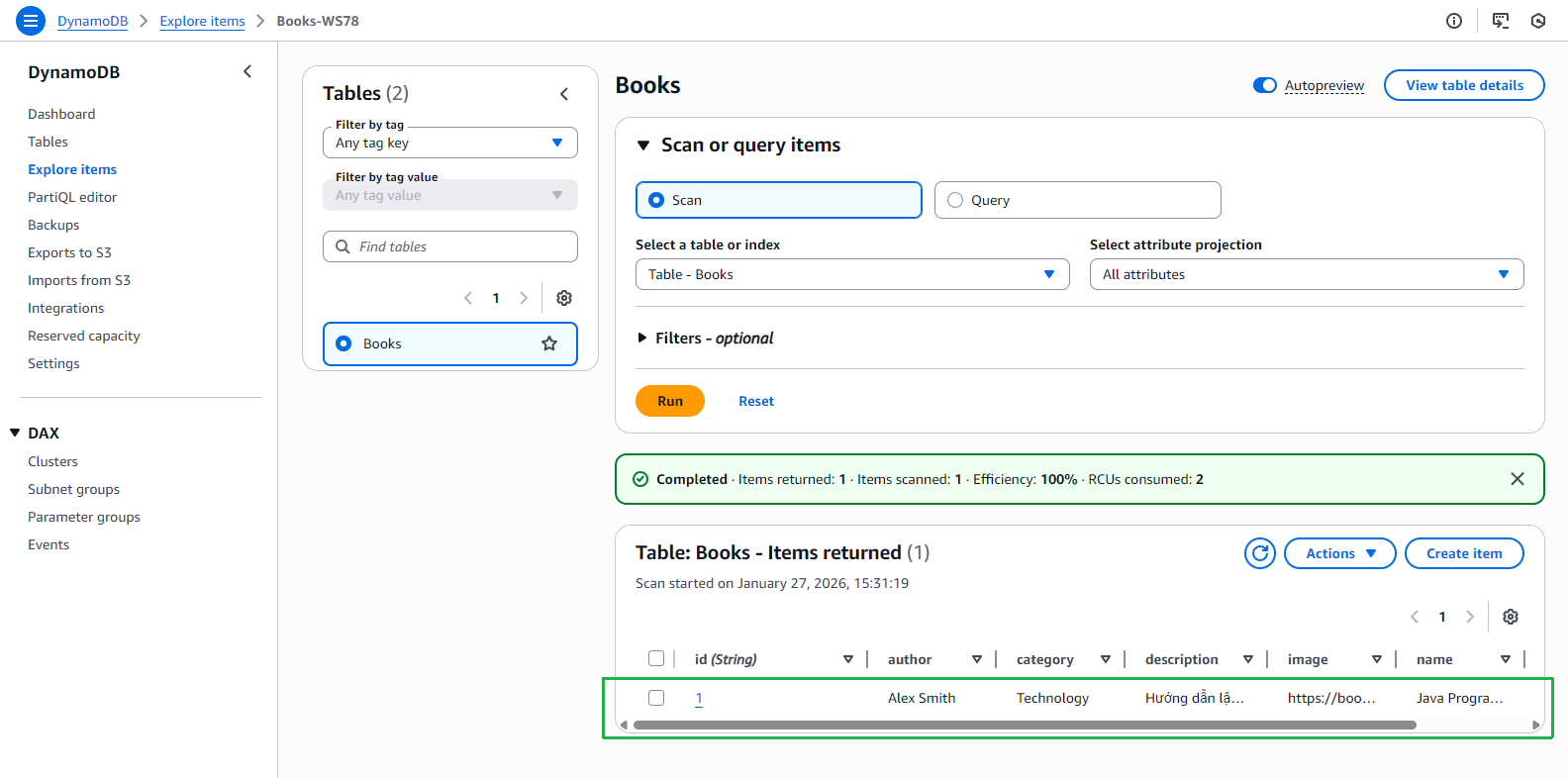Open Tables panel preferences gear

564,298
